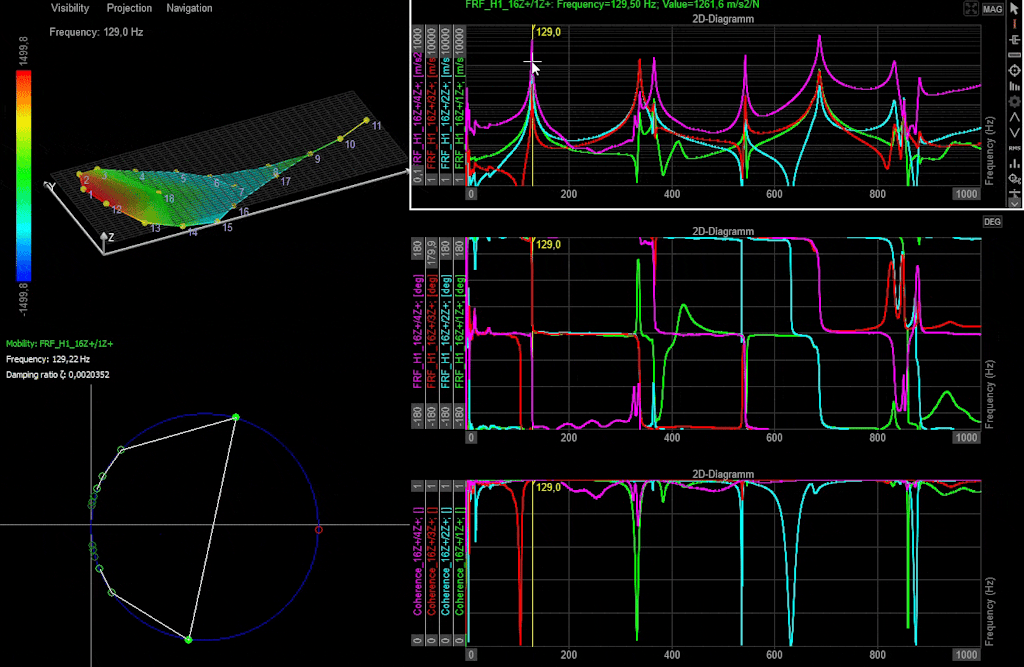Select the band cursor tool
The image size is (1024, 667).
point(1014,39)
